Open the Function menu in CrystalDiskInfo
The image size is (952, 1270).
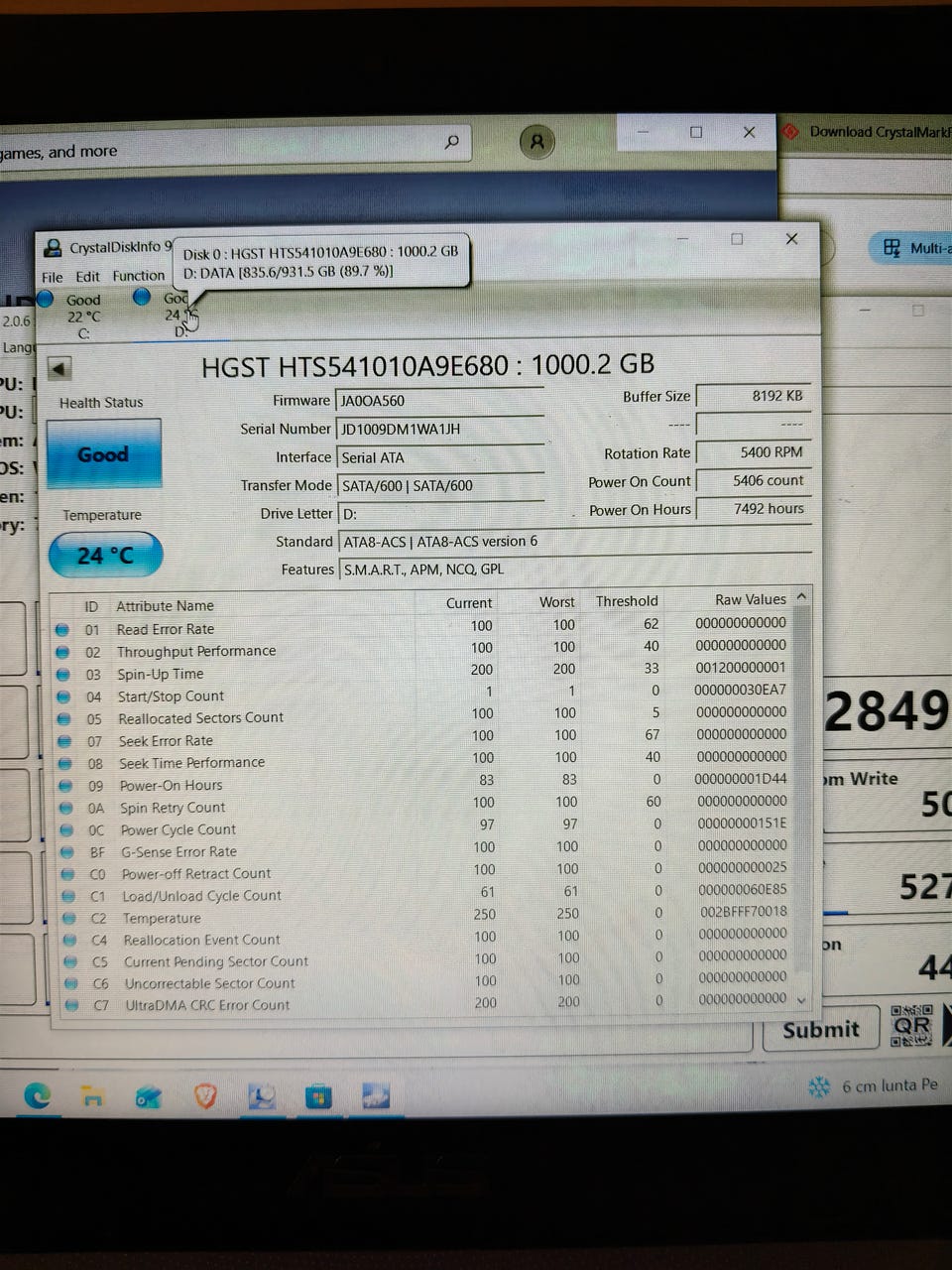pyautogui.click(x=138, y=276)
